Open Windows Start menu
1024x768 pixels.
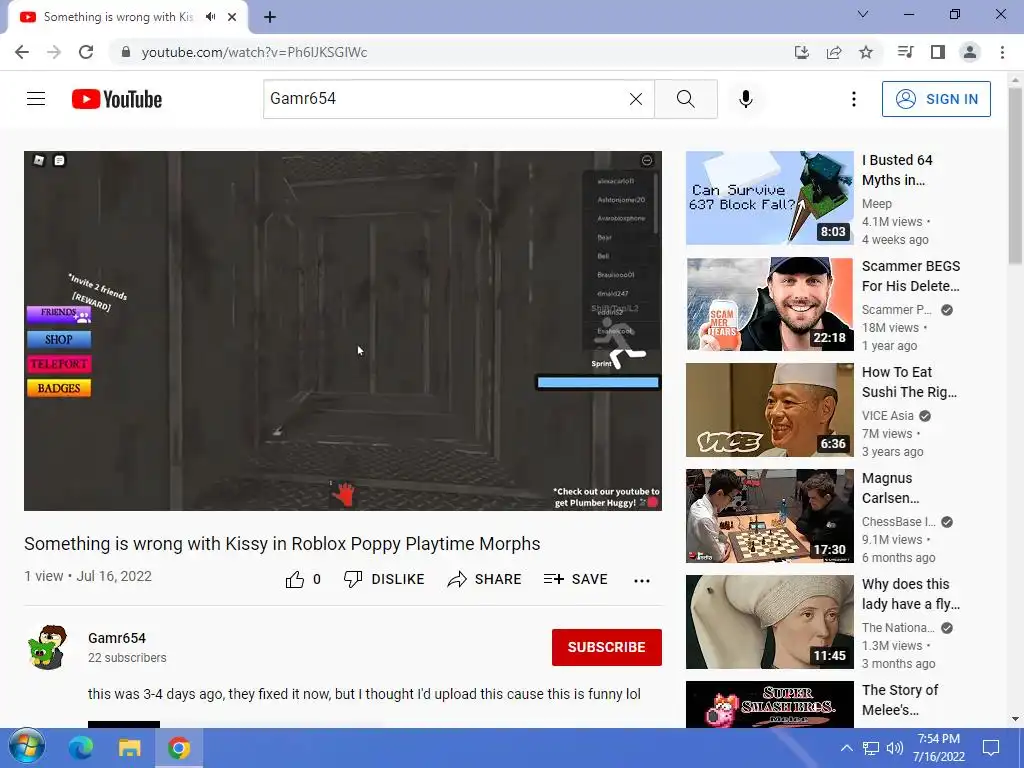click(x=26, y=748)
